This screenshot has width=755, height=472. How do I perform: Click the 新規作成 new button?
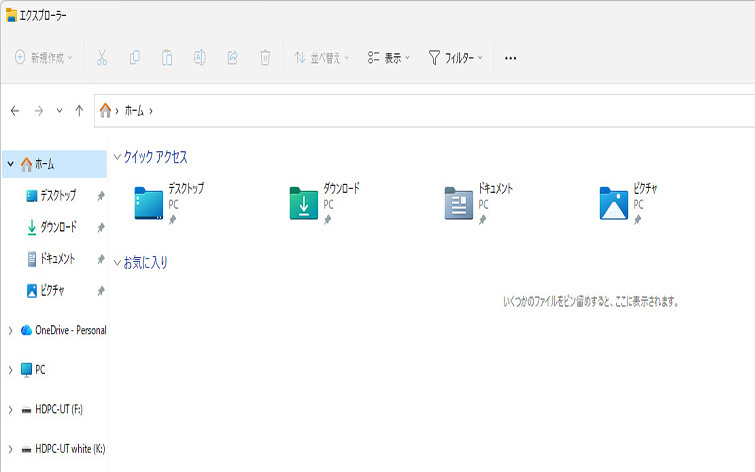[x=45, y=58]
